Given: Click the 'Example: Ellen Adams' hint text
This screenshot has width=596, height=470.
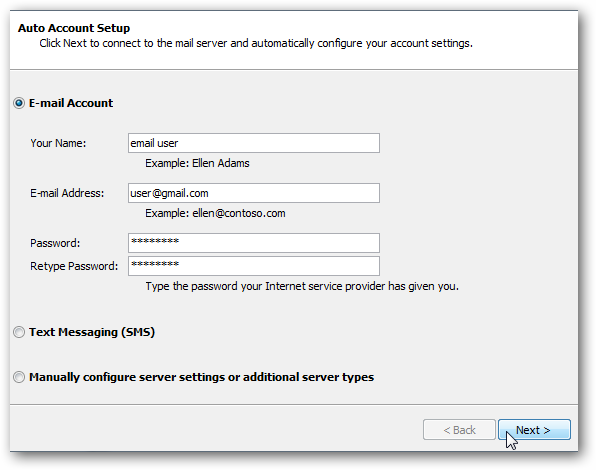Looking at the screenshot, I should pyautogui.click(x=197, y=163).
